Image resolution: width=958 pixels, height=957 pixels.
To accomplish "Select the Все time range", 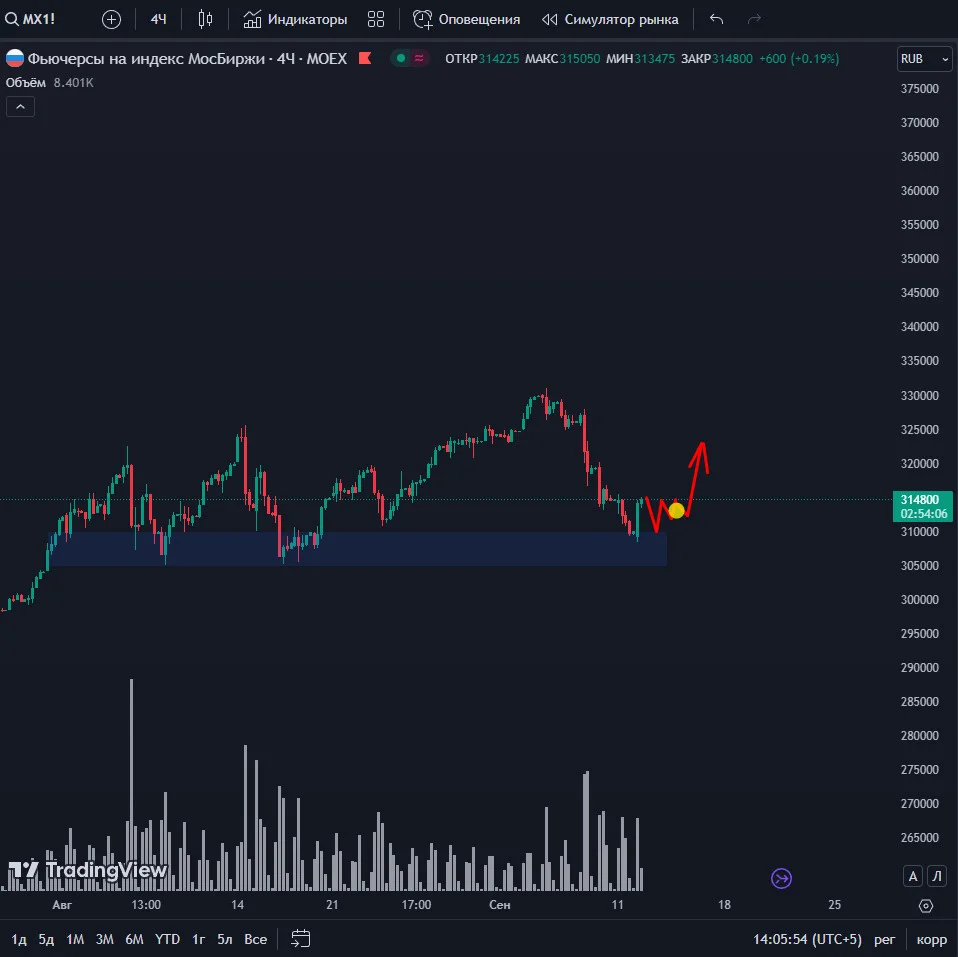I will click(x=255, y=939).
